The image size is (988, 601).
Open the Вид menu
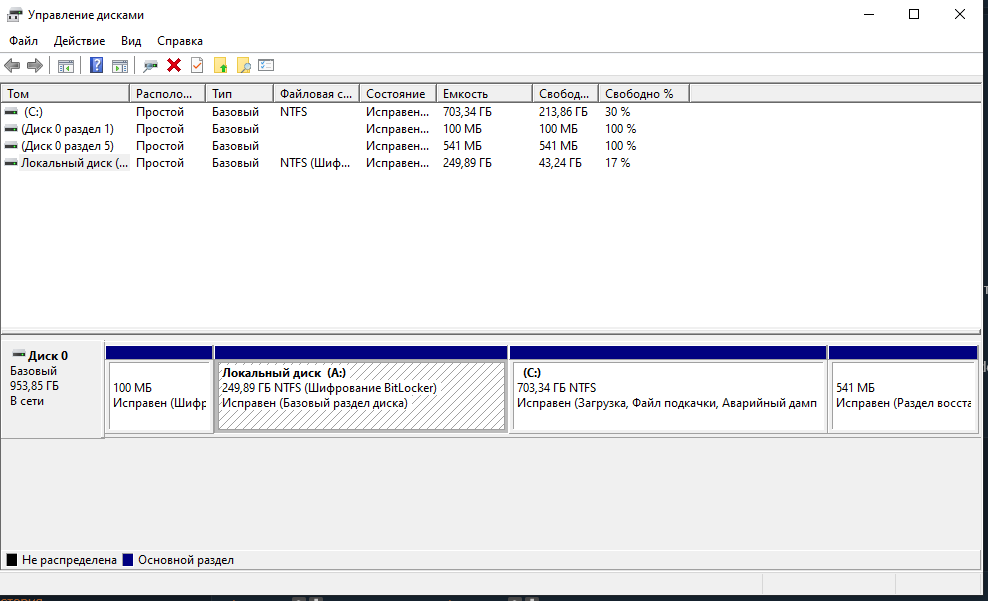(x=131, y=41)
